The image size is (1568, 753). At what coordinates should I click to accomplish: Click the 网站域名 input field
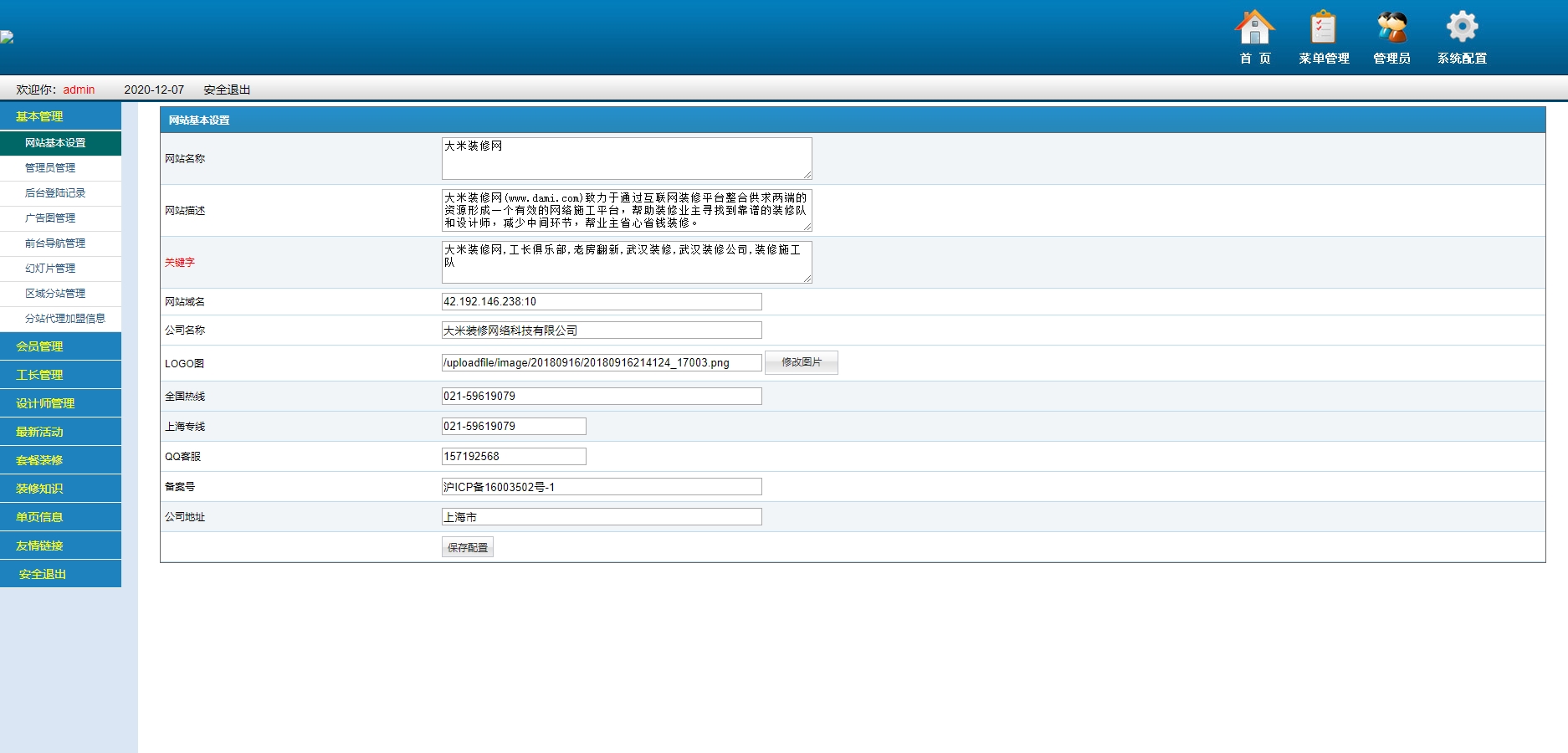point(602,301)
